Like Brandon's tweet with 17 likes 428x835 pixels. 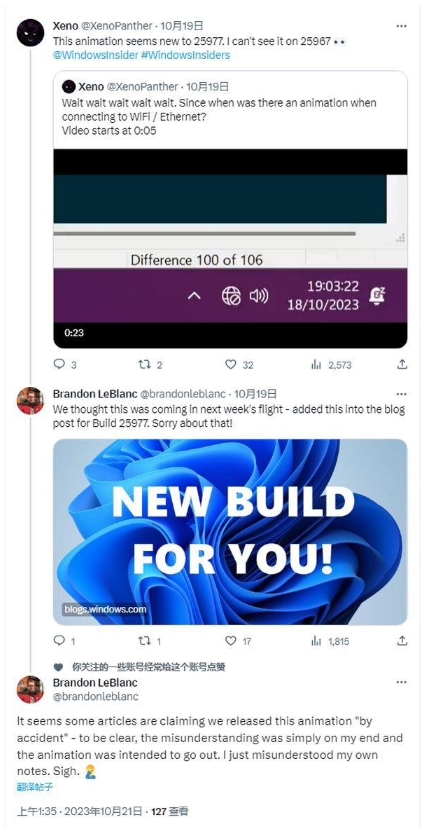click(238, 641)
